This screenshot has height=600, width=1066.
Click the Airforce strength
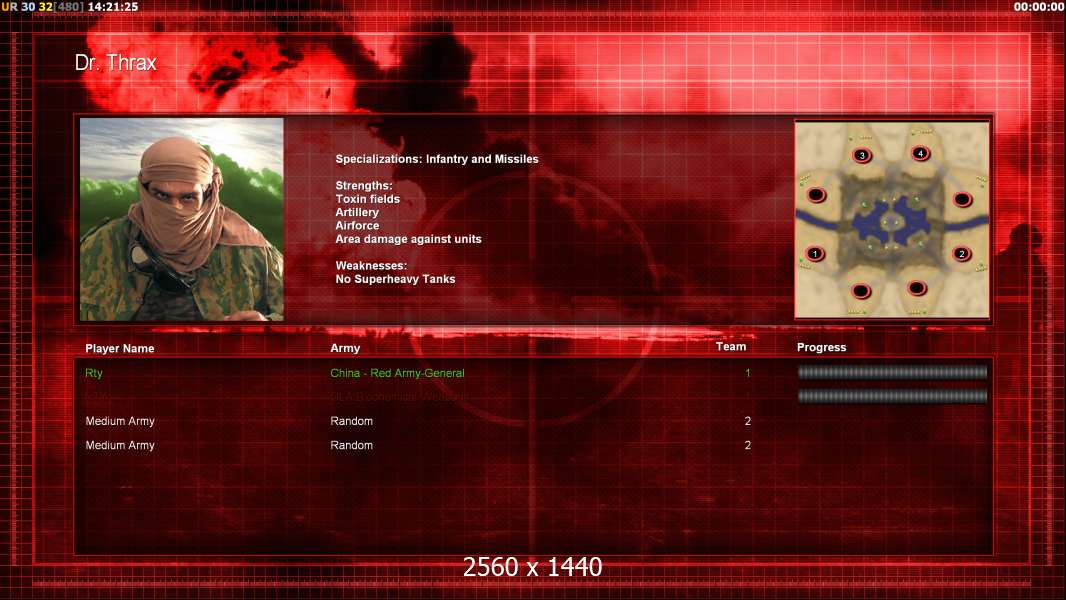tap(357, 226)
